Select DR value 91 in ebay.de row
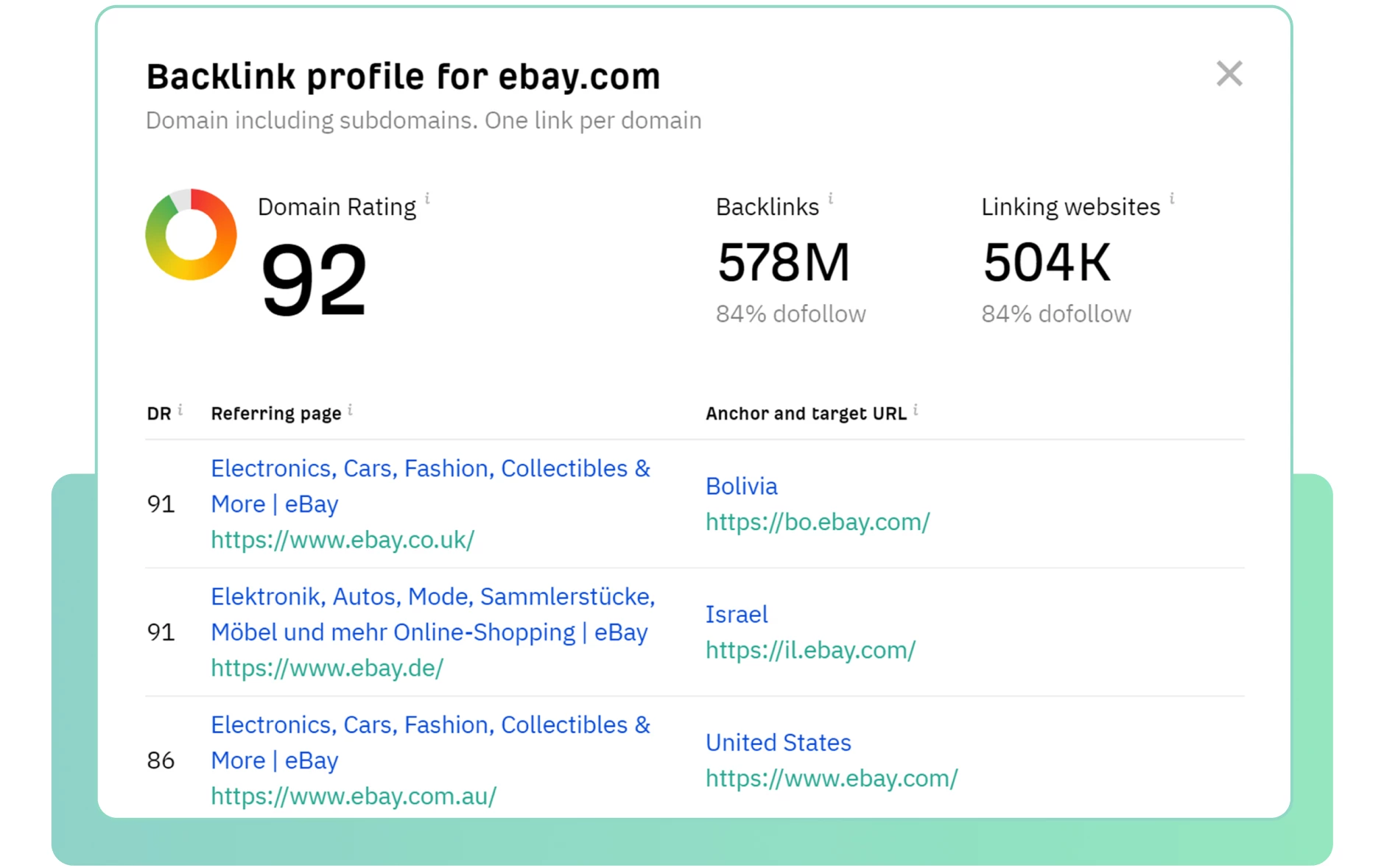This screenshot has height=868, width=1384. (x=161, y=632)
